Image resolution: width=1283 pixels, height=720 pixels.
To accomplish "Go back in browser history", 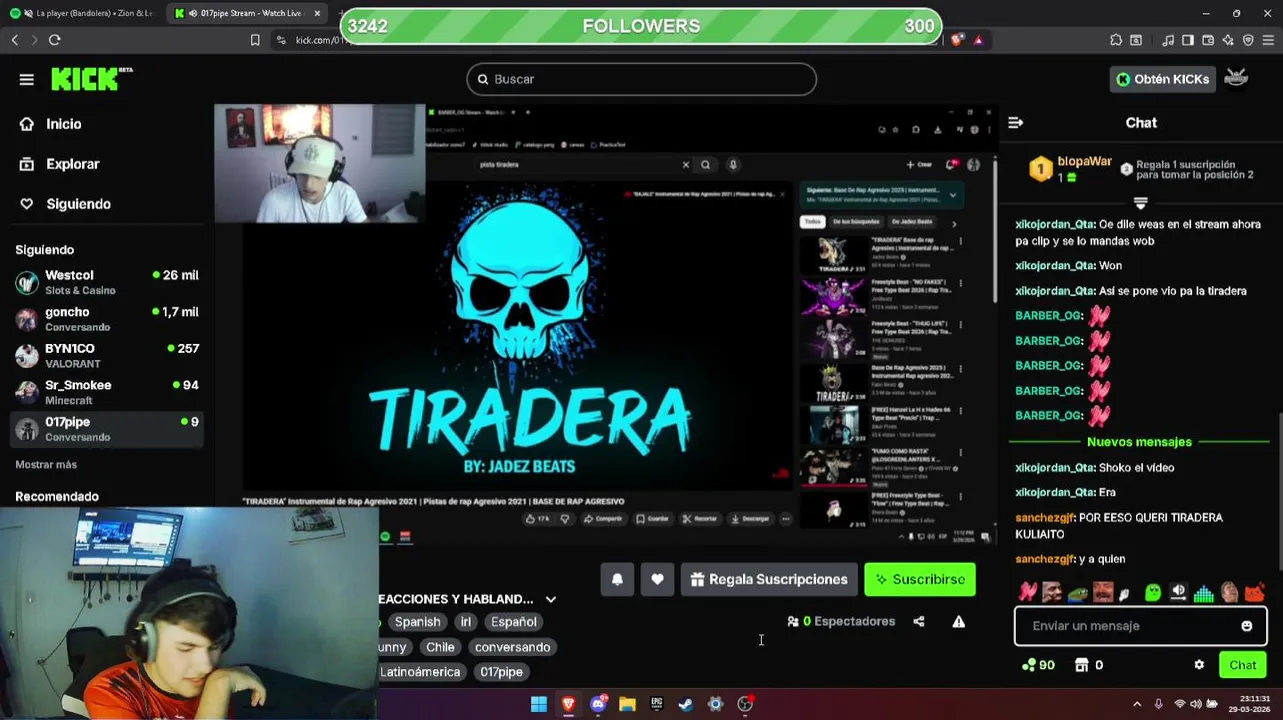I will 14,40.
